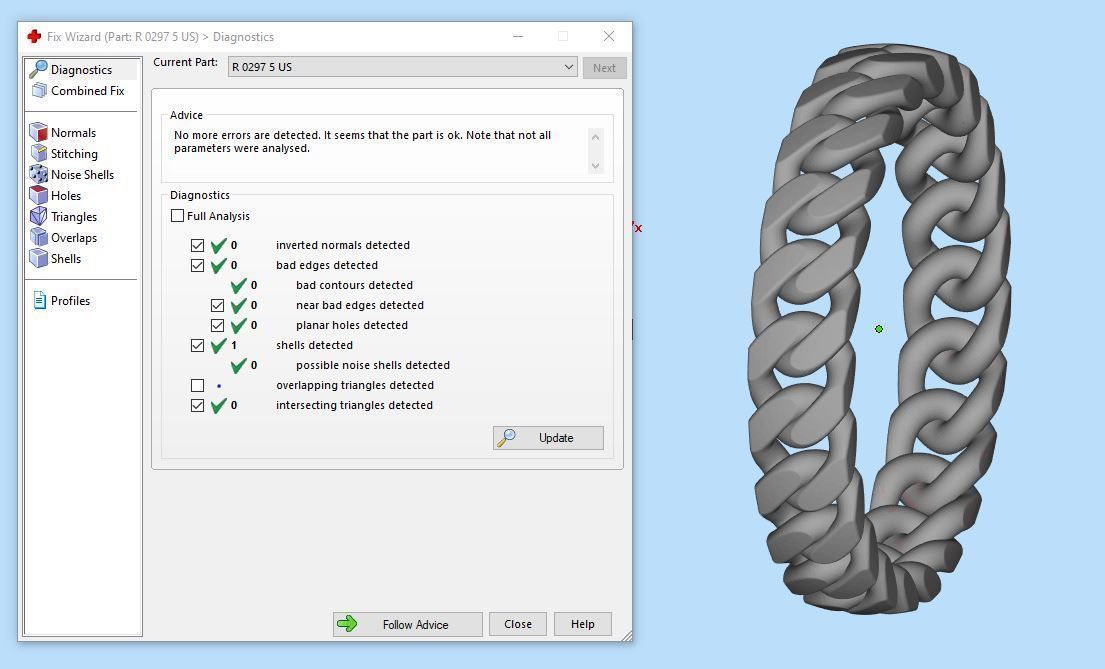Go to Holes fix page

(x=66, y=196)
